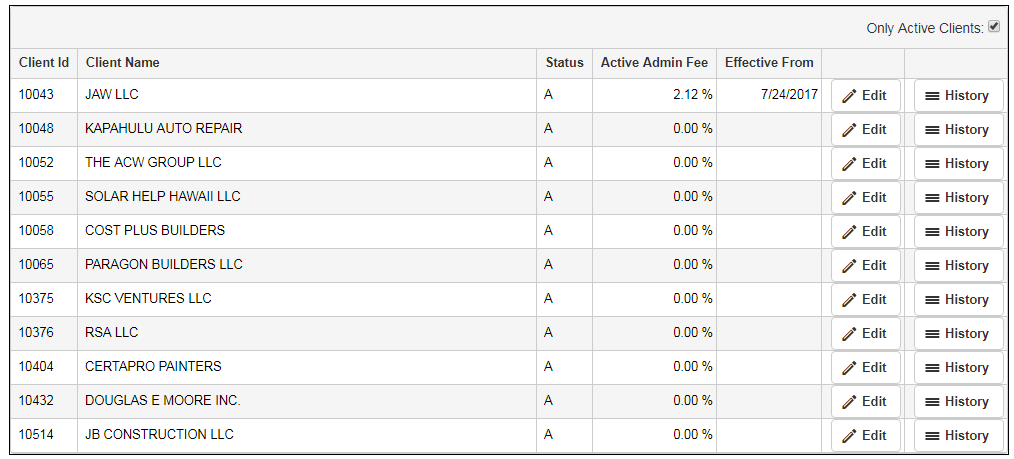Click the history icon for The ACW Group

(931, 164)
